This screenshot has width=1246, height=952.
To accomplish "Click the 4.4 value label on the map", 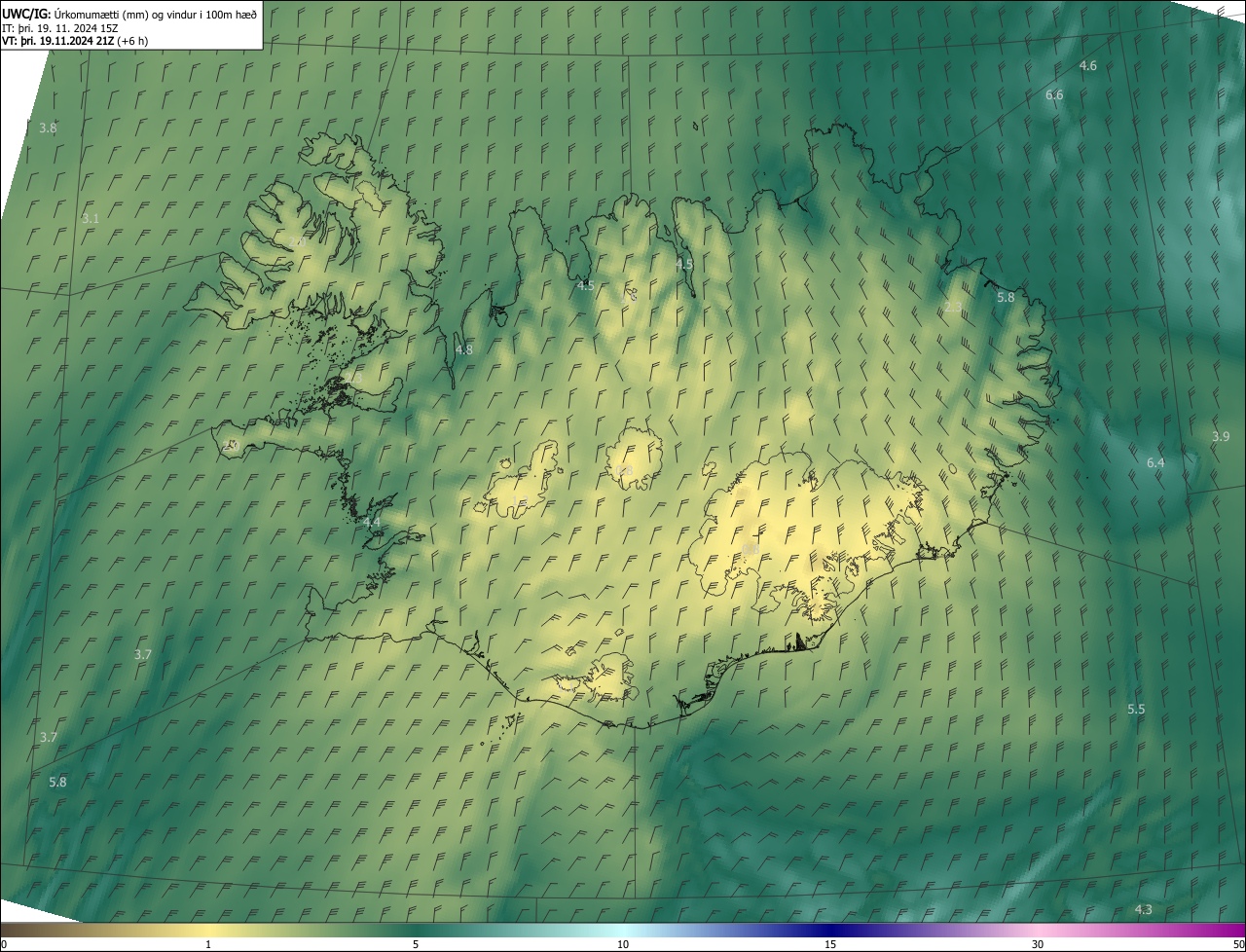I will (371, 523).
